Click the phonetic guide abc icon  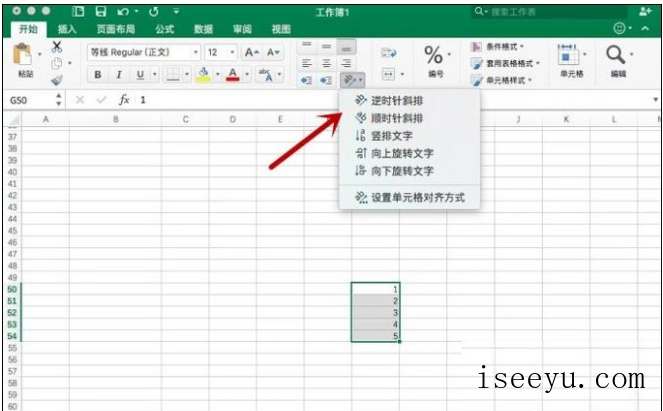click(x=266, y=75)
